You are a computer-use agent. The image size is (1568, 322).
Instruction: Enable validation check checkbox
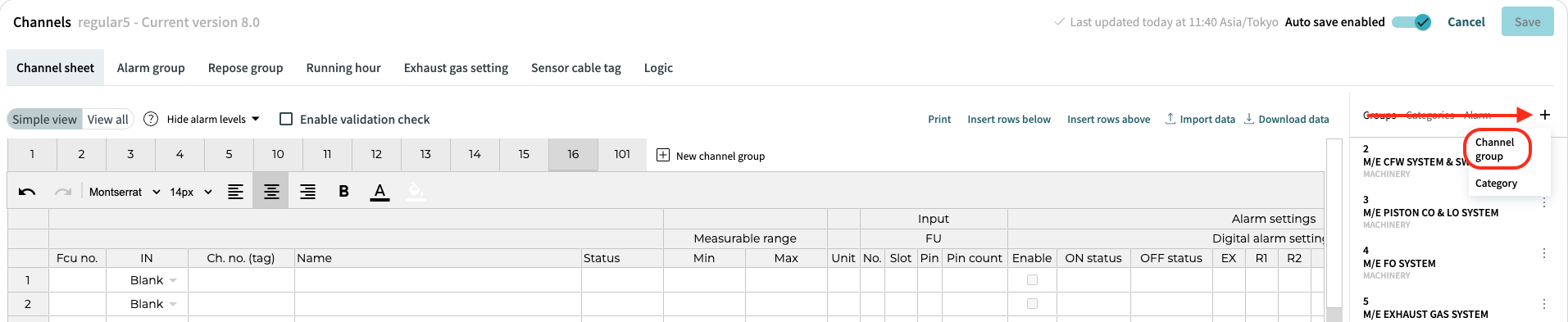point(286,119)
